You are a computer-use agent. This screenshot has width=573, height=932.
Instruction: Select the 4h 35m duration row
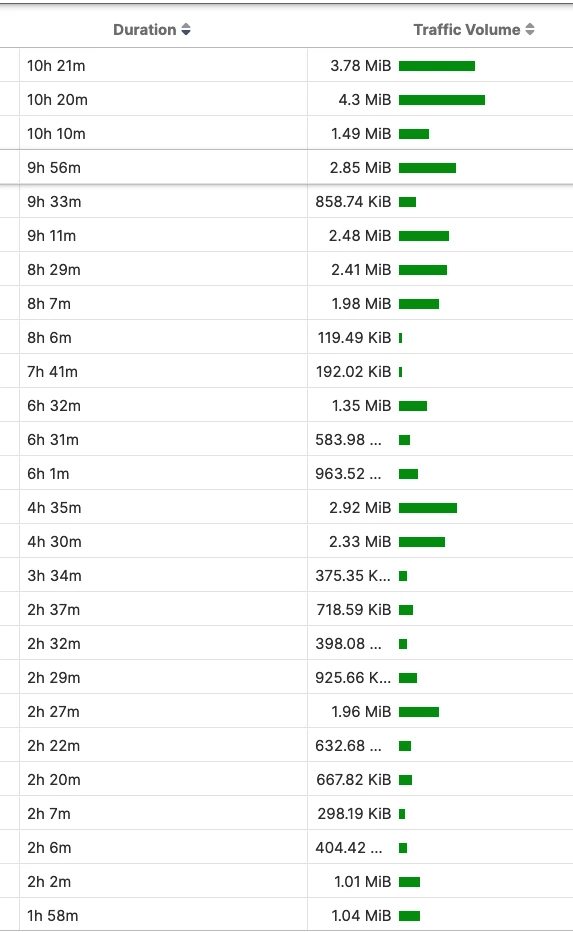[286, 508]
